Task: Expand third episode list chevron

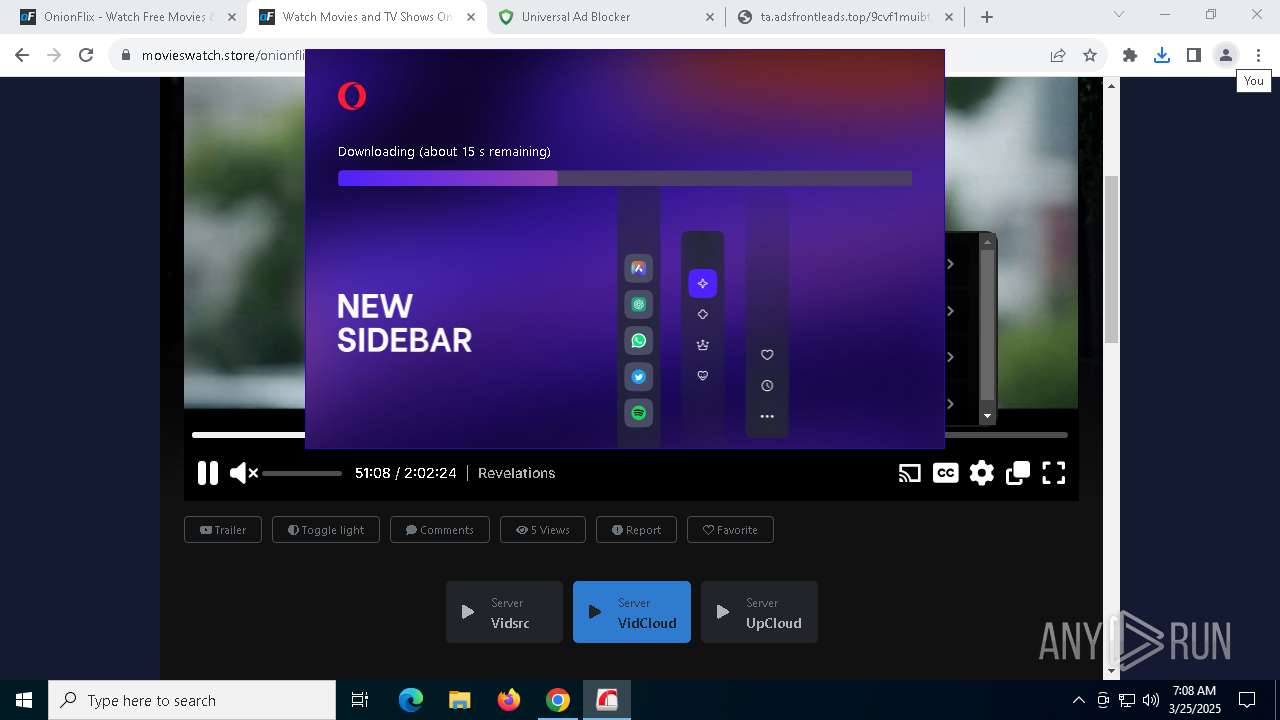Action: click(951, 357)
